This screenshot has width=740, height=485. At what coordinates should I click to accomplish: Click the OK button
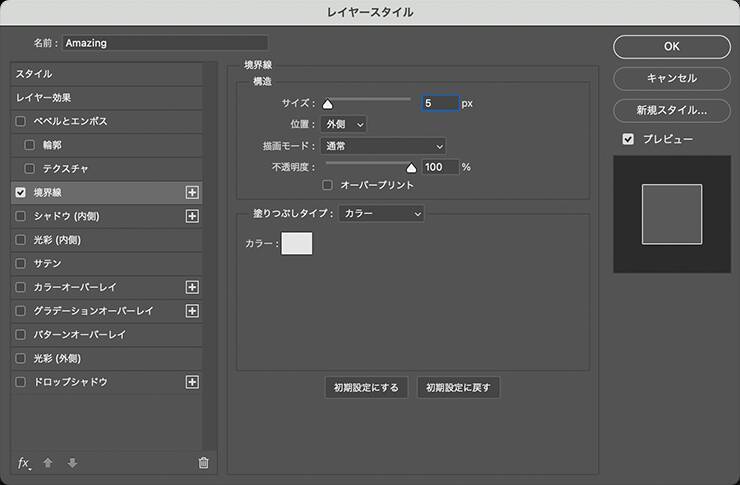point(671,46)
